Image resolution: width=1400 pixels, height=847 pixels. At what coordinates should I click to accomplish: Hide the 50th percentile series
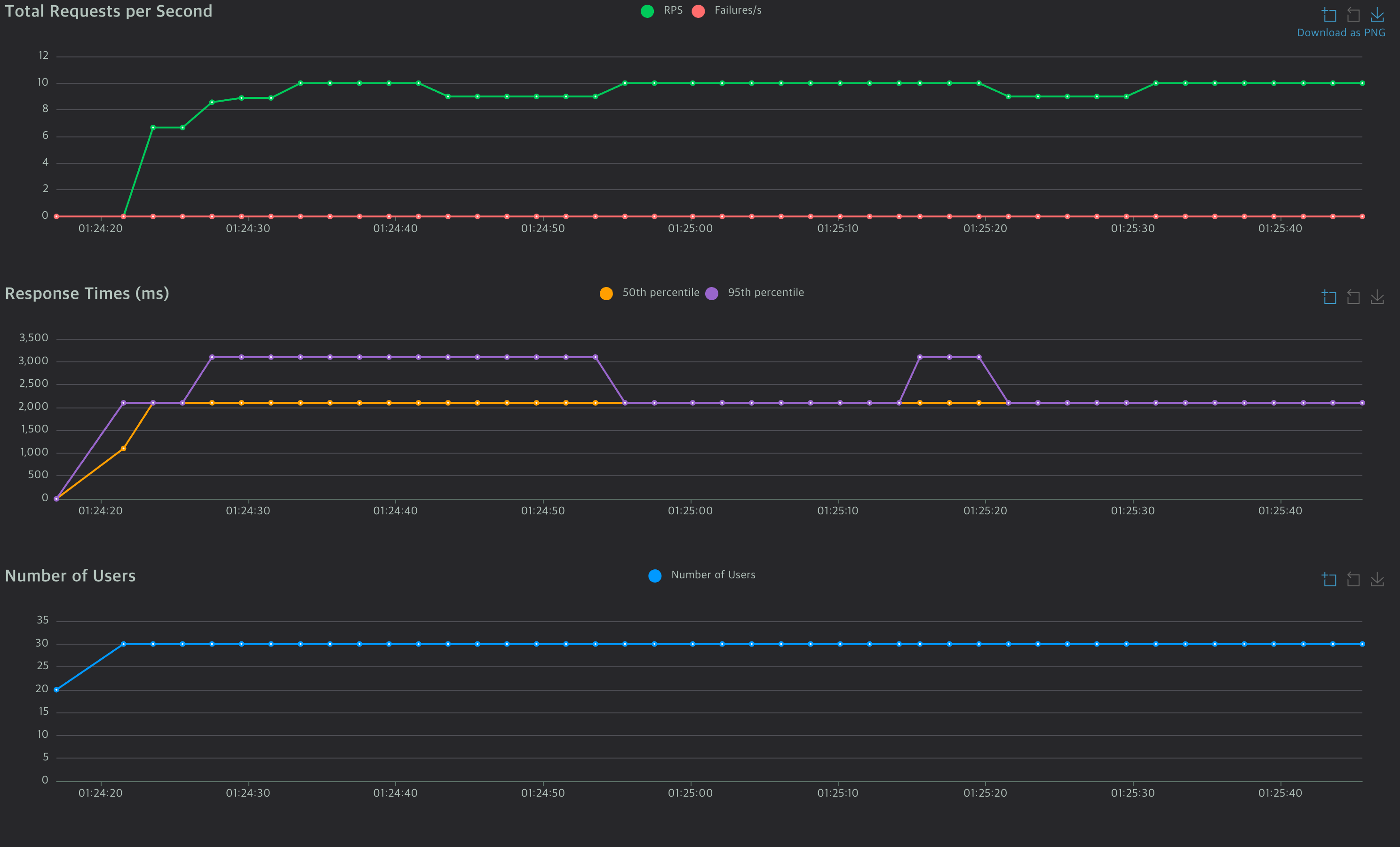(x=660, y=293)
